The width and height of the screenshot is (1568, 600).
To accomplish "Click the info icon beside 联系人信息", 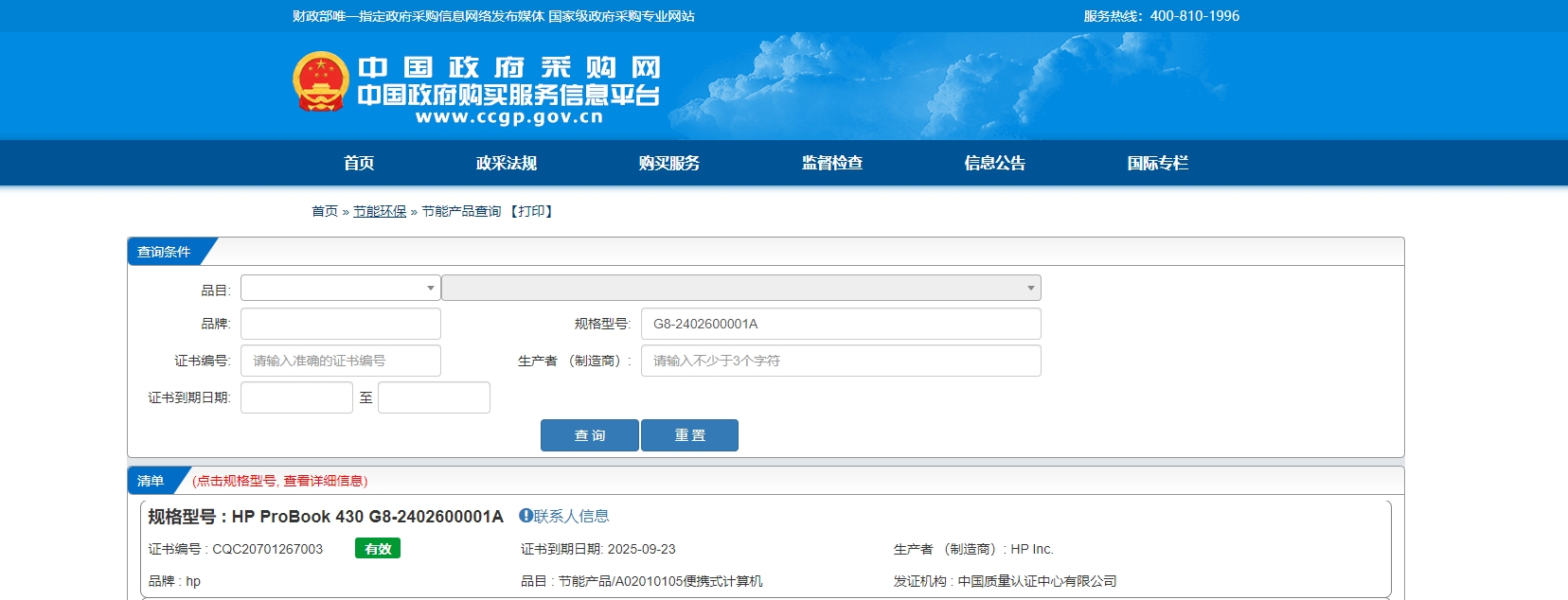I will coord(526,516).
